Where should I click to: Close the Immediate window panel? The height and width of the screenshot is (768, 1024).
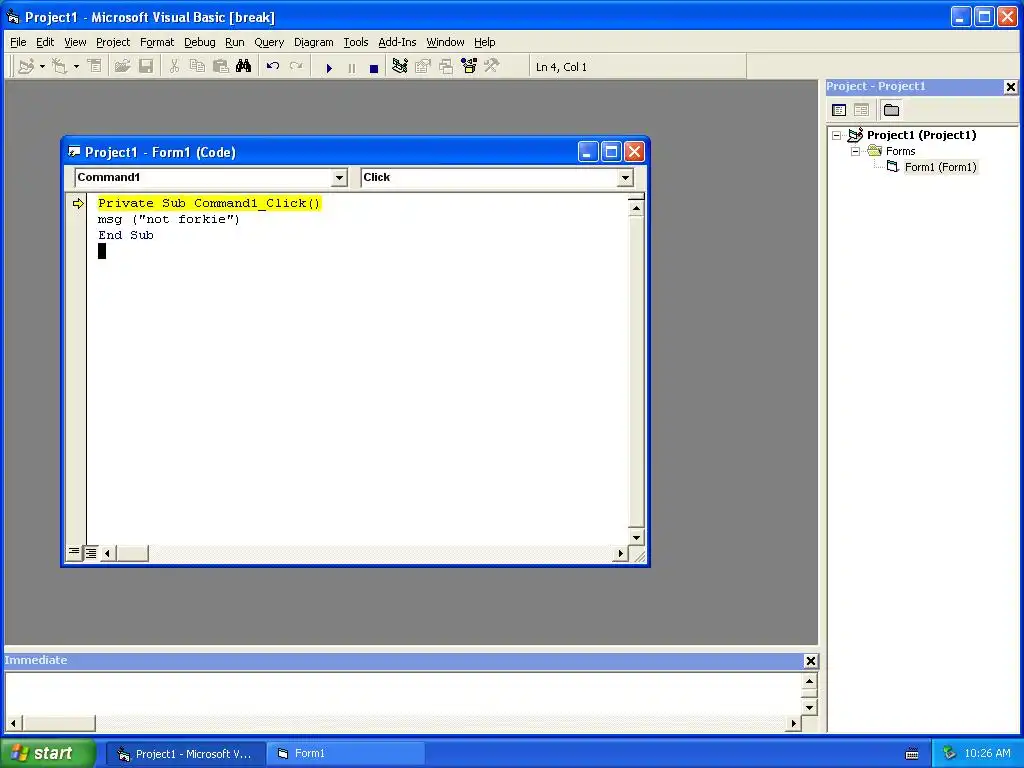[x=810, y=661]
